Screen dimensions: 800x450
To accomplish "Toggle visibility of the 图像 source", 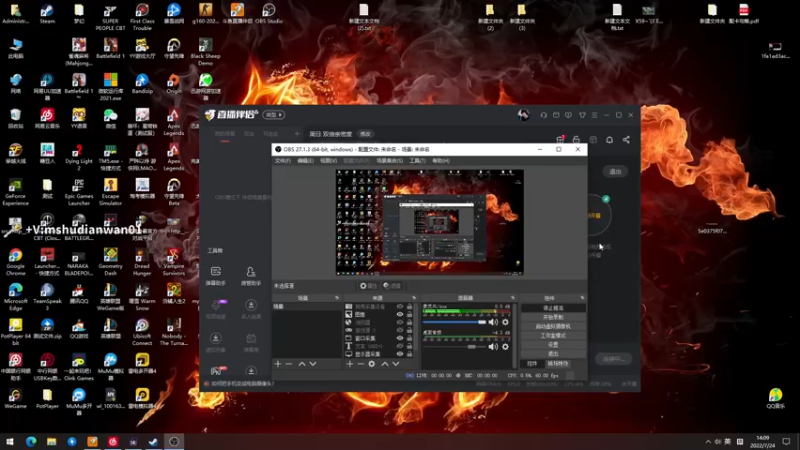I will click(x=399, y=314).
